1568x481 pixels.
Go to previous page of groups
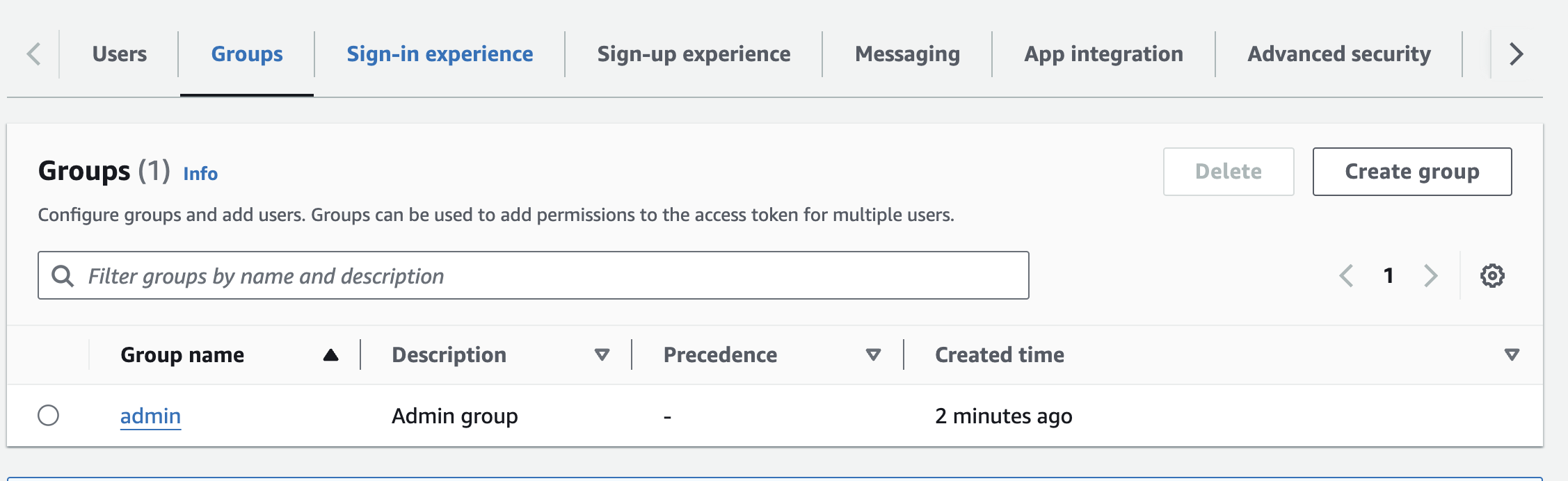(1347, 276)
